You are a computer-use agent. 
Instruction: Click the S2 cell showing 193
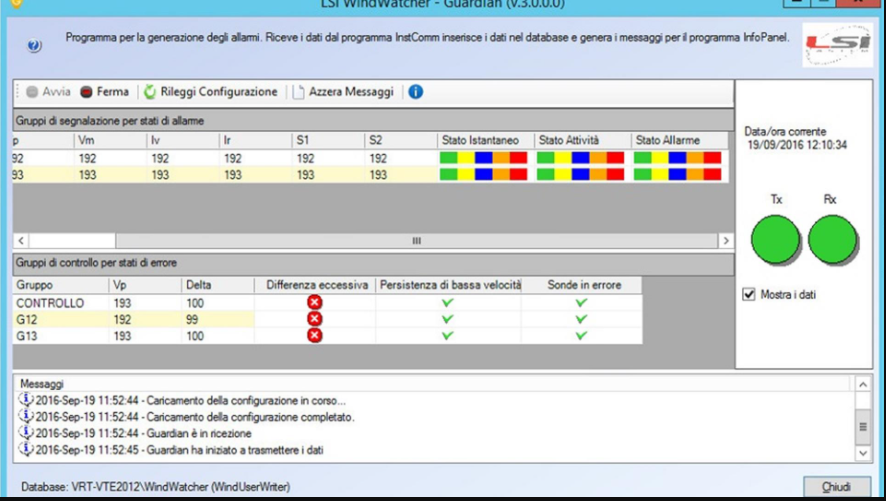coord(401,175)
